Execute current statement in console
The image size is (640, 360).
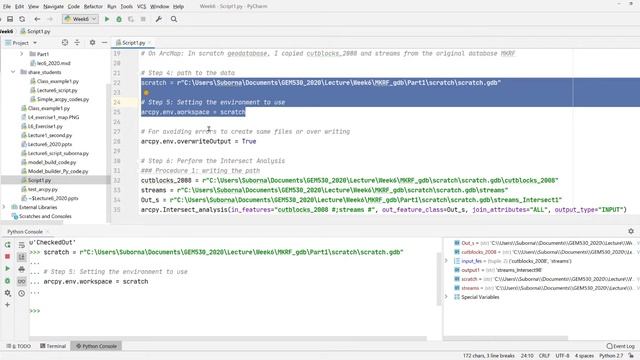pyautogui.click(x=7, y=269)
